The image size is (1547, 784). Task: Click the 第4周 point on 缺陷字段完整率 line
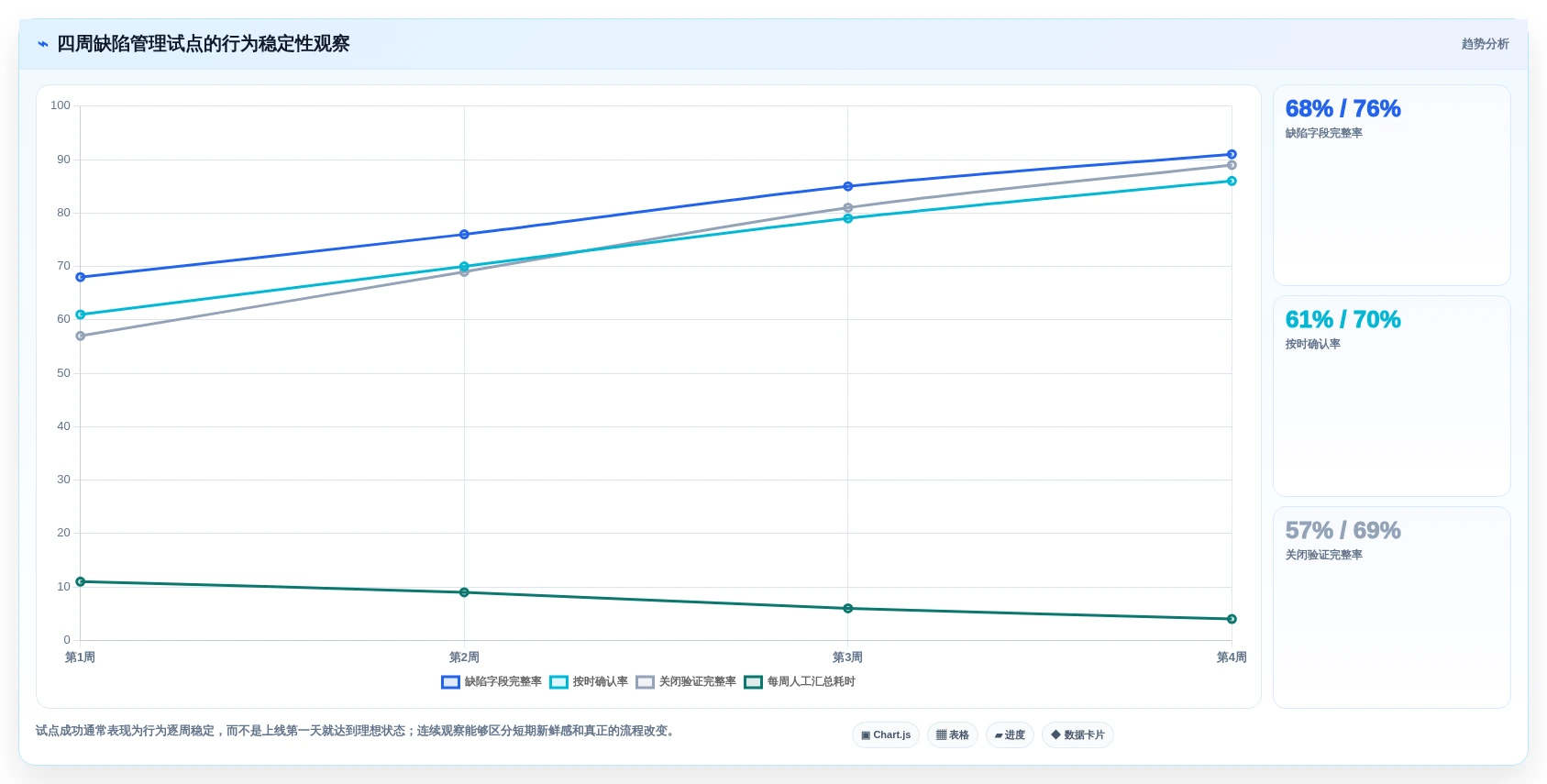1232,154
